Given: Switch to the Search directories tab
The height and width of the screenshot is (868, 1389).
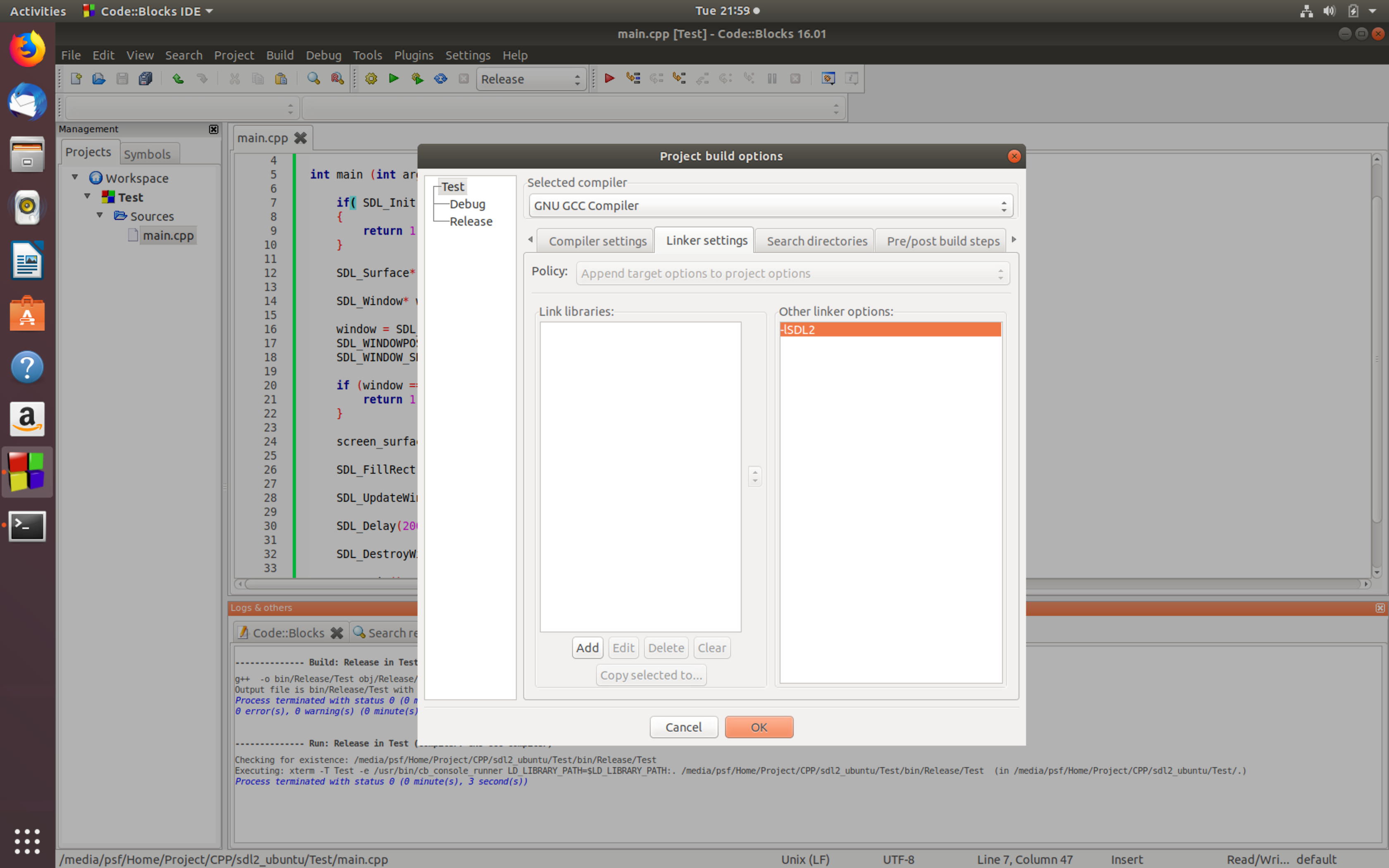Looking at the screenshot, I should [817, 240].
